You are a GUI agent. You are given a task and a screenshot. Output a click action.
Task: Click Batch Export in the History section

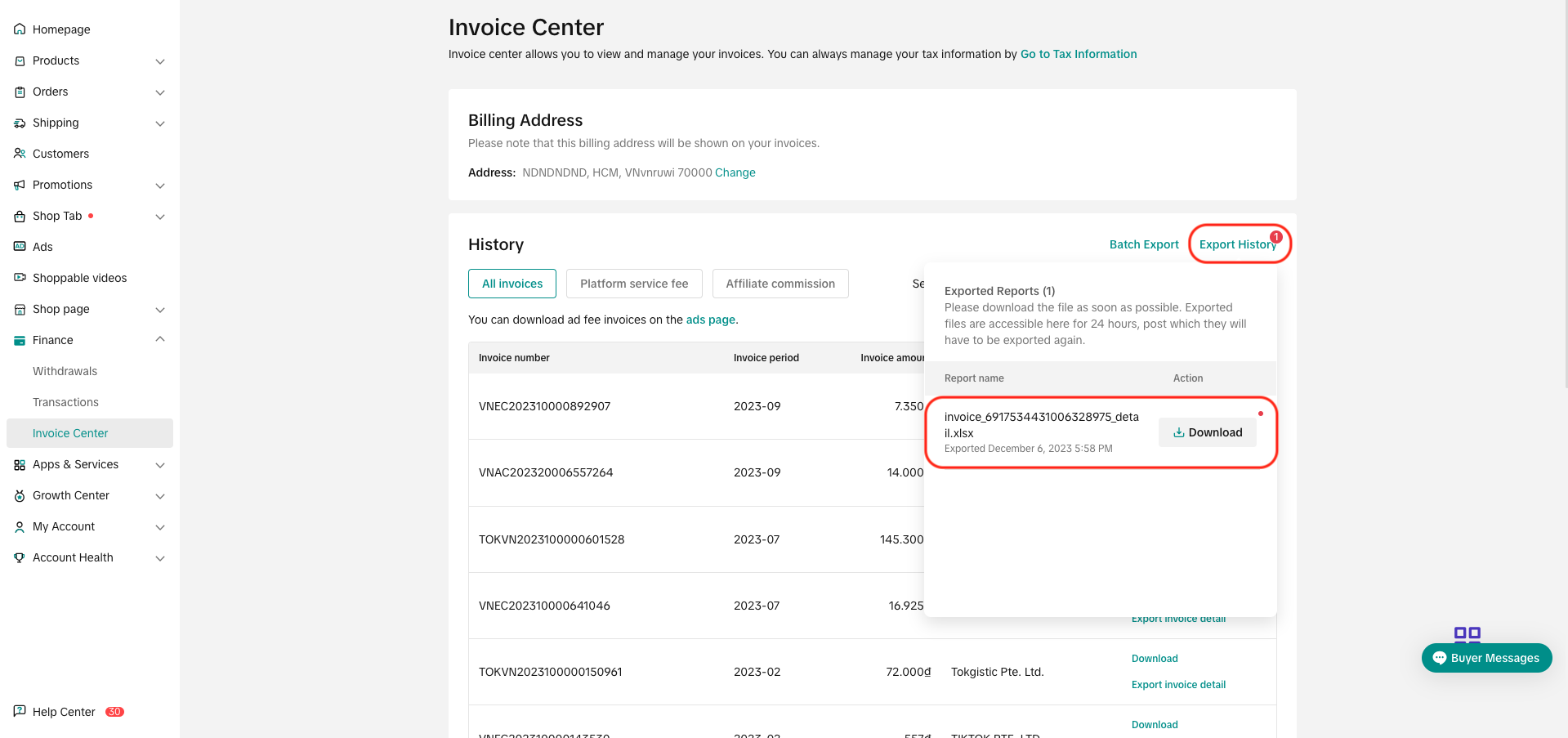coord(1143,244)
